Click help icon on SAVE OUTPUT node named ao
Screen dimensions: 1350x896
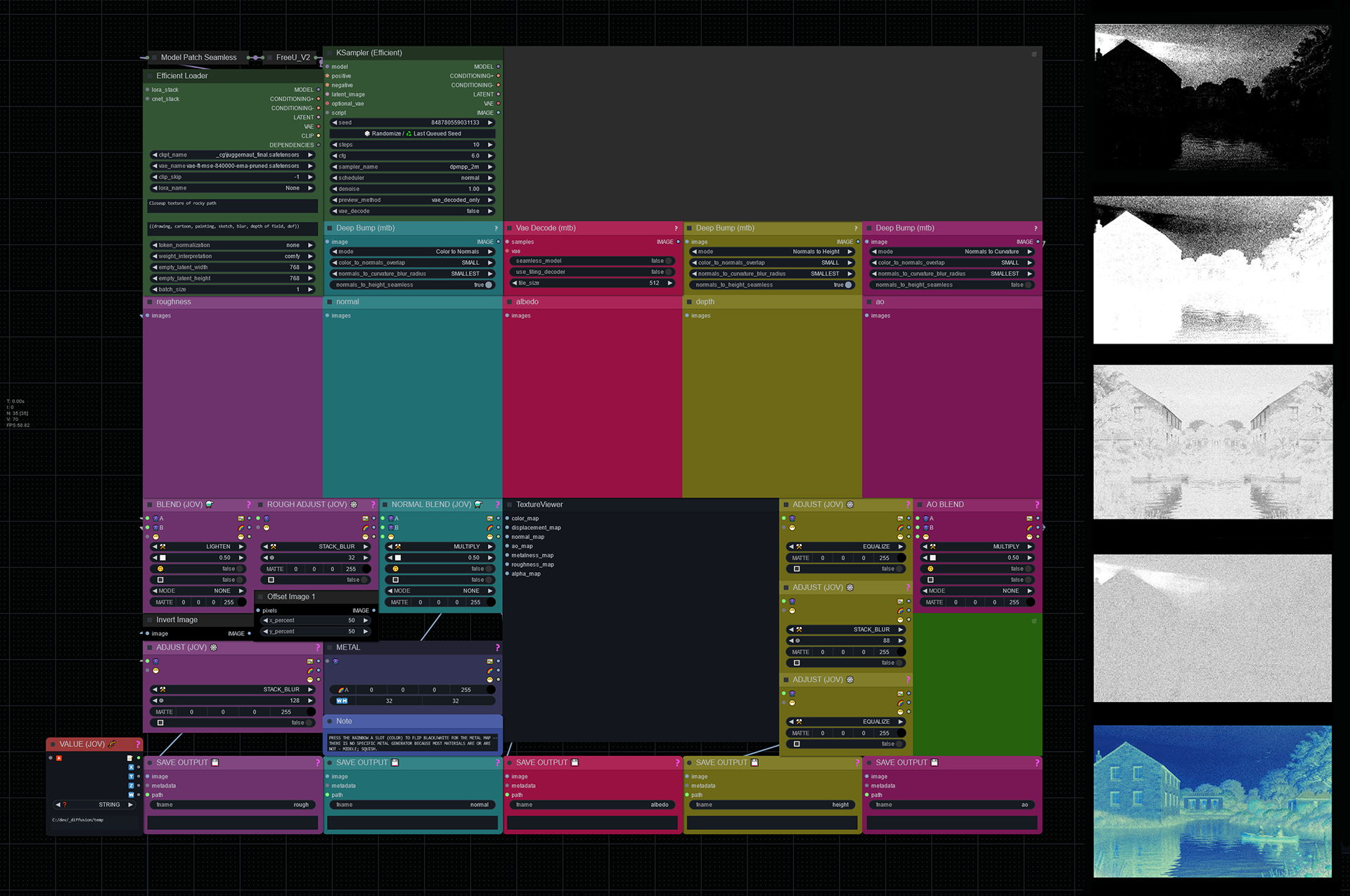(1037, 762)
